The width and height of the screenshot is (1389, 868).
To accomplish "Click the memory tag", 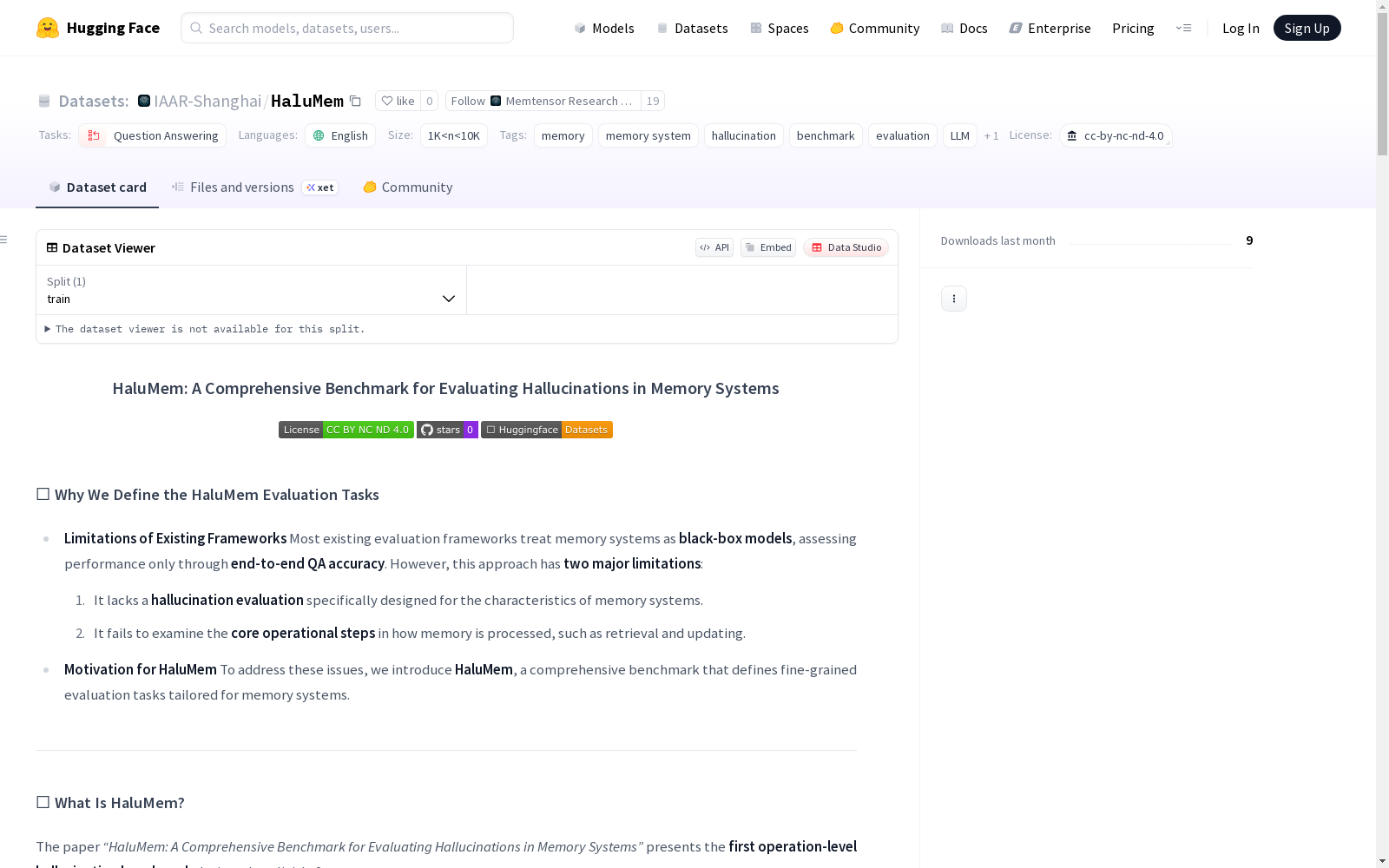I will pos(563,135).
